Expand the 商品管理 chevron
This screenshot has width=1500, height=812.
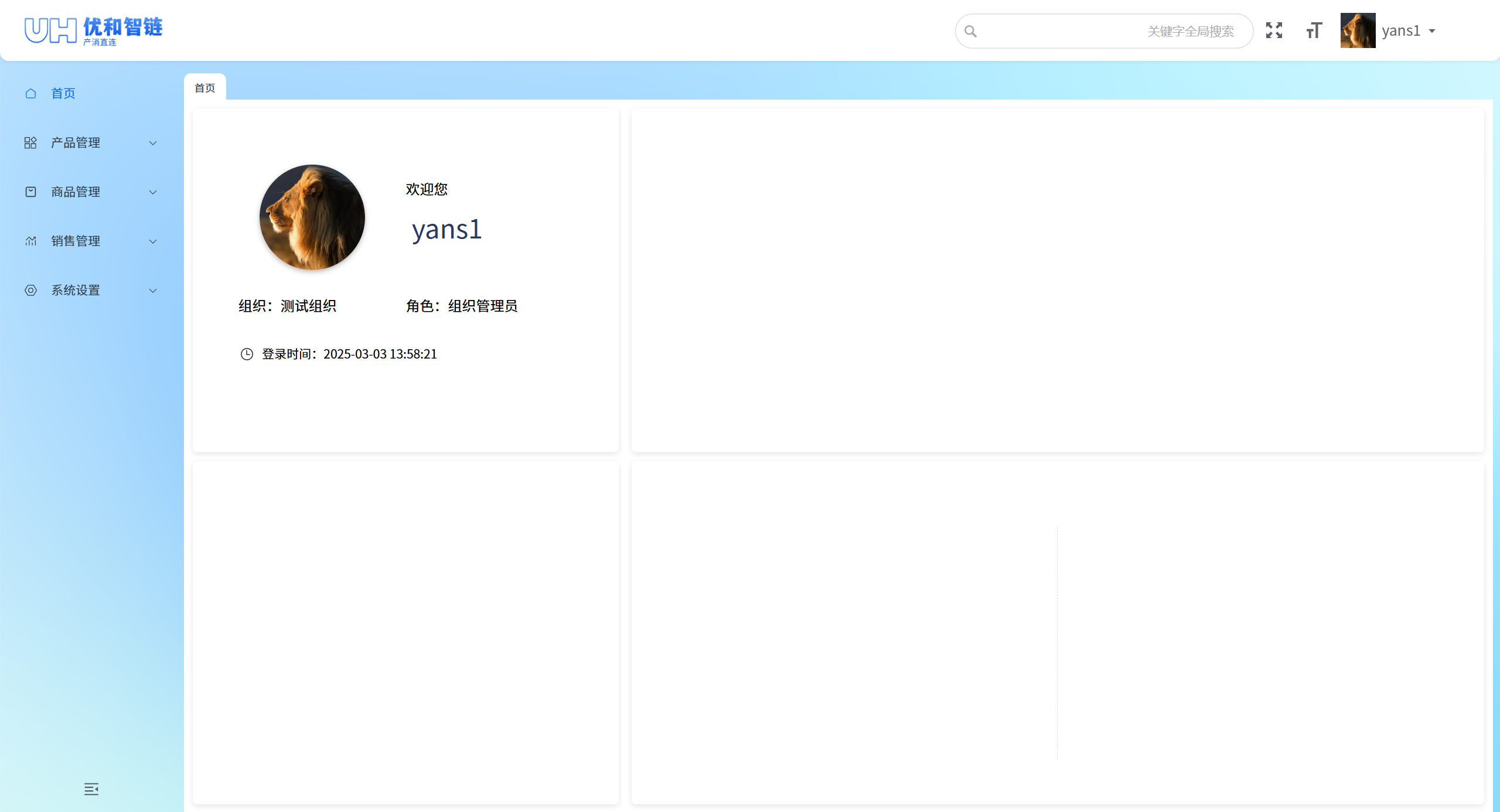(x=153, y=192)
